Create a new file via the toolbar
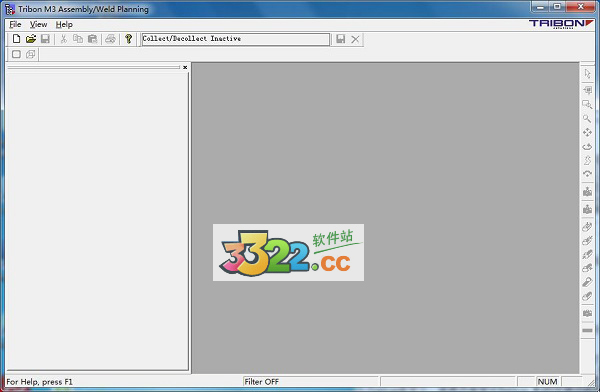Viewport: 600px width, 392px height. [16, 39]
